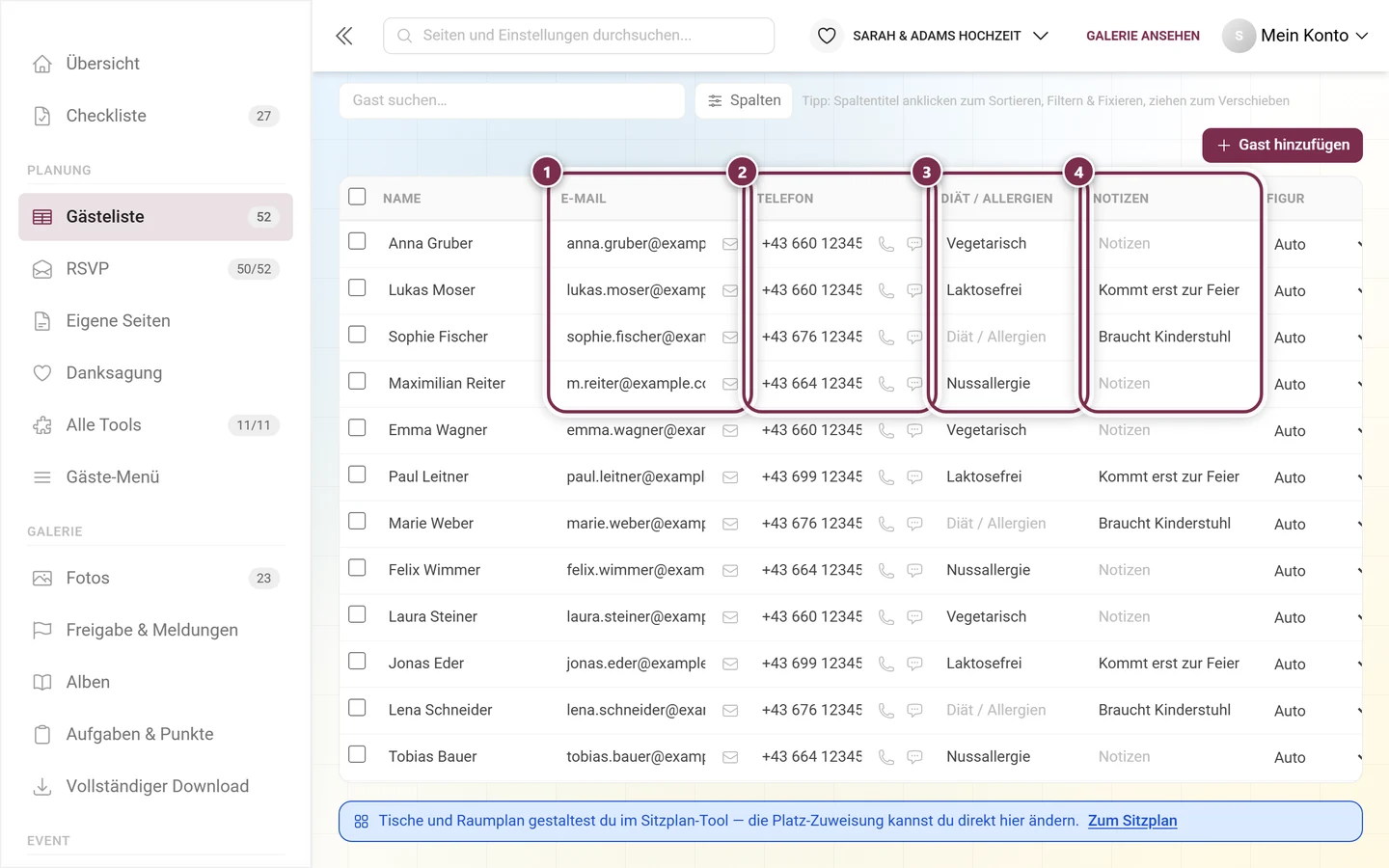Click envelope icon in Felix Wimmer row
1389x868 pixels.
(x=730, y=570)
